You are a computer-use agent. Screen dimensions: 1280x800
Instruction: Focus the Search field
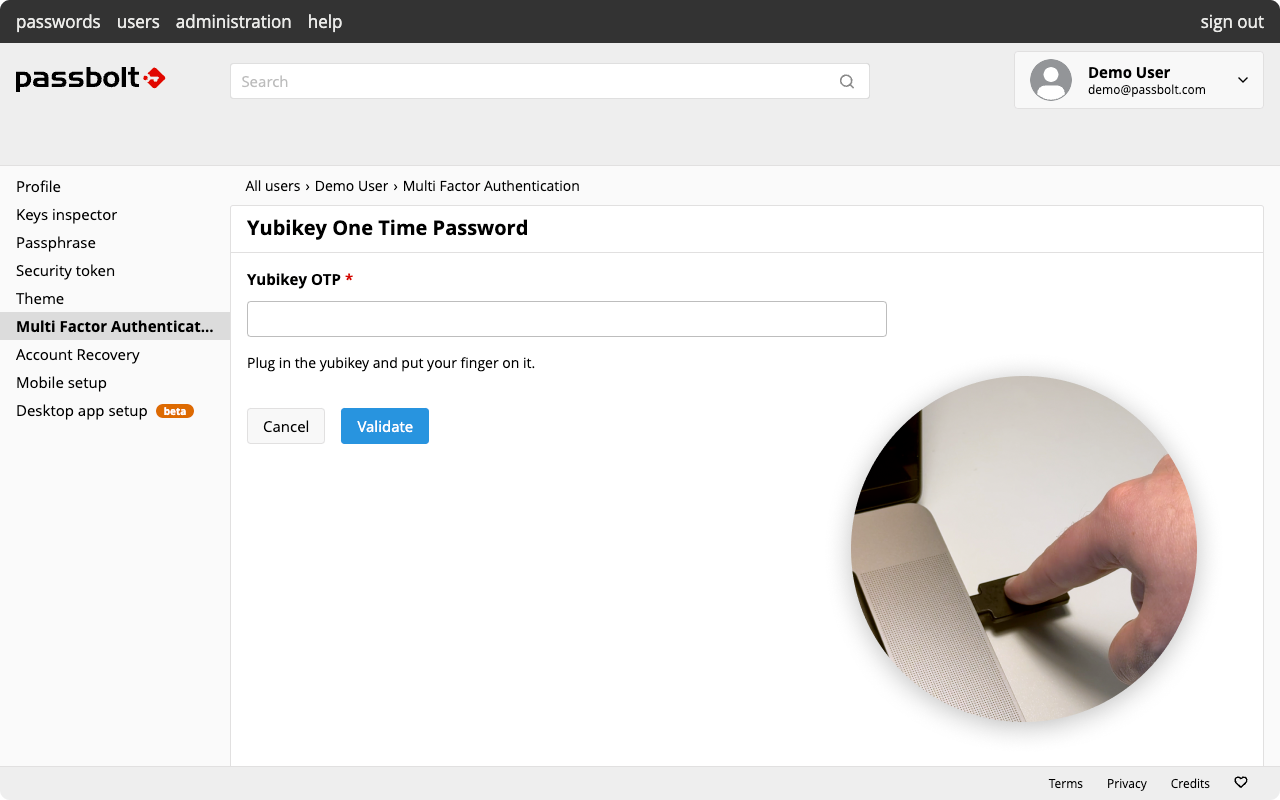click(x=550, y=81)
